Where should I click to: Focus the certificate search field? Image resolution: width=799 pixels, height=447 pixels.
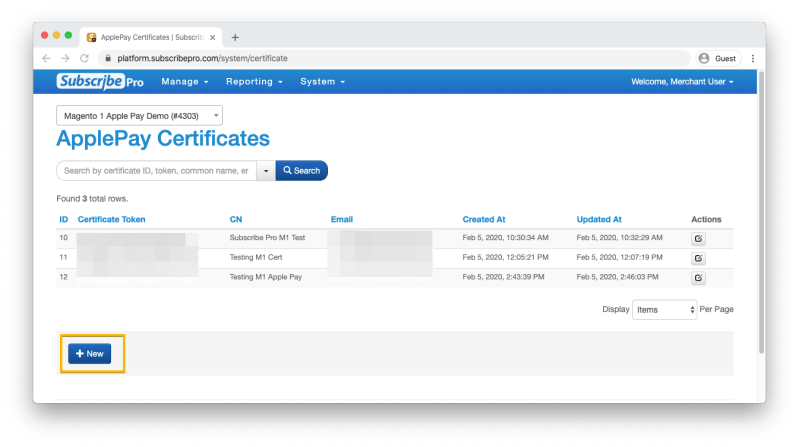tap(156, 171)
